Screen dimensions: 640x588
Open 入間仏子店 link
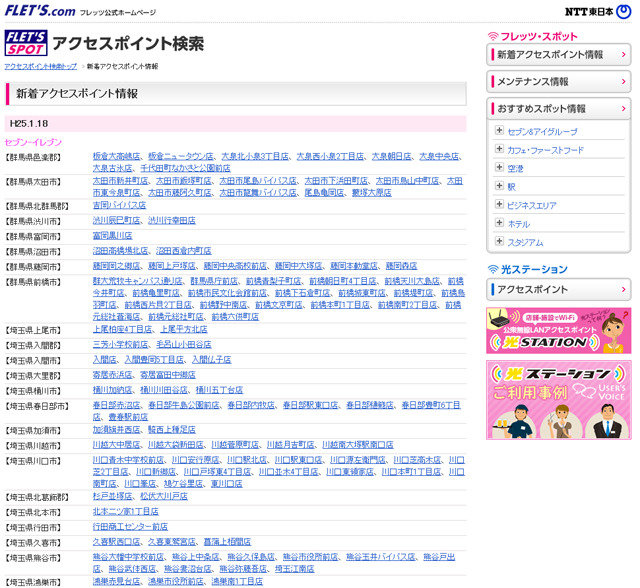(211, 360)
